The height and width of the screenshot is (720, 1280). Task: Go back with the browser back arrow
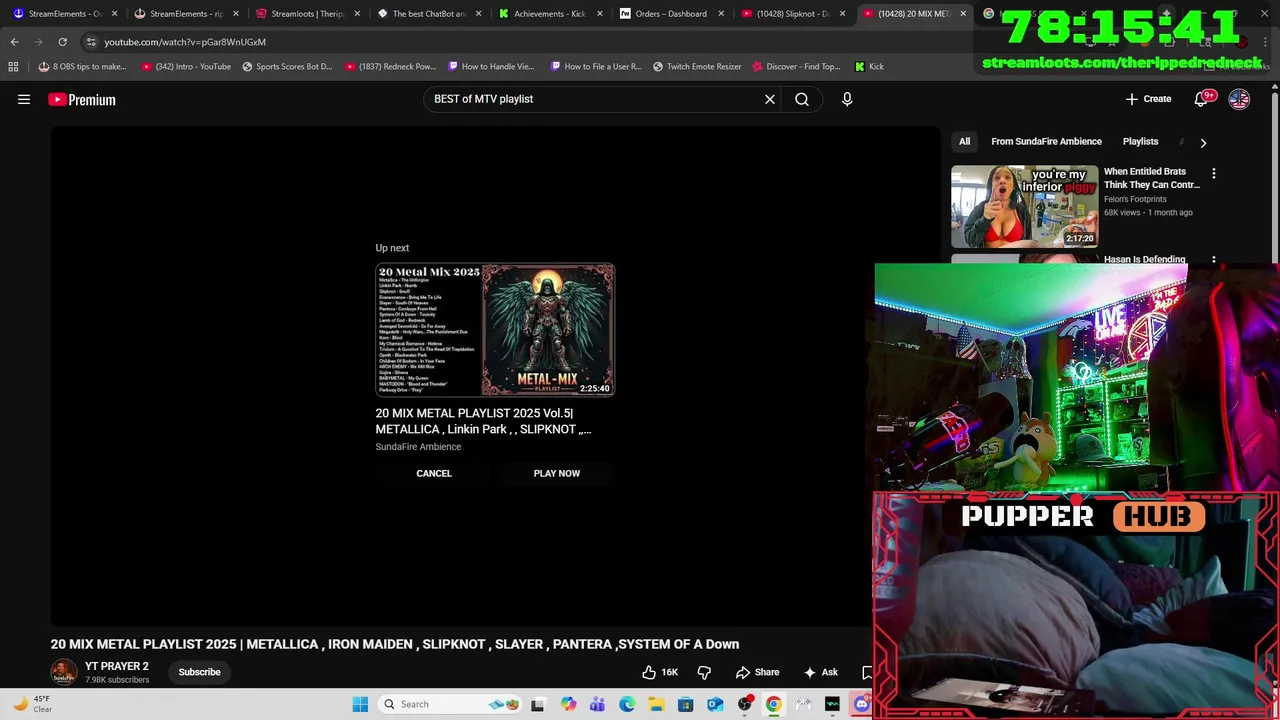pos(14,42)
